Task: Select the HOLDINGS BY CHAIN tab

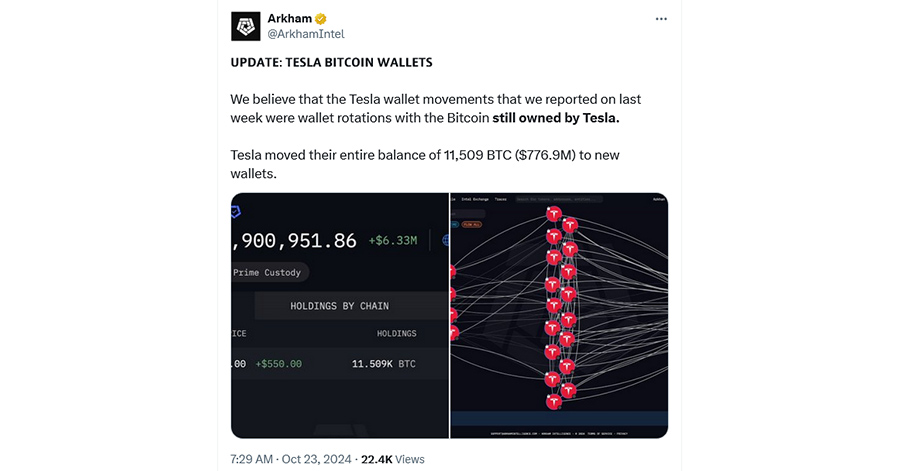Action: coord(340,306)
